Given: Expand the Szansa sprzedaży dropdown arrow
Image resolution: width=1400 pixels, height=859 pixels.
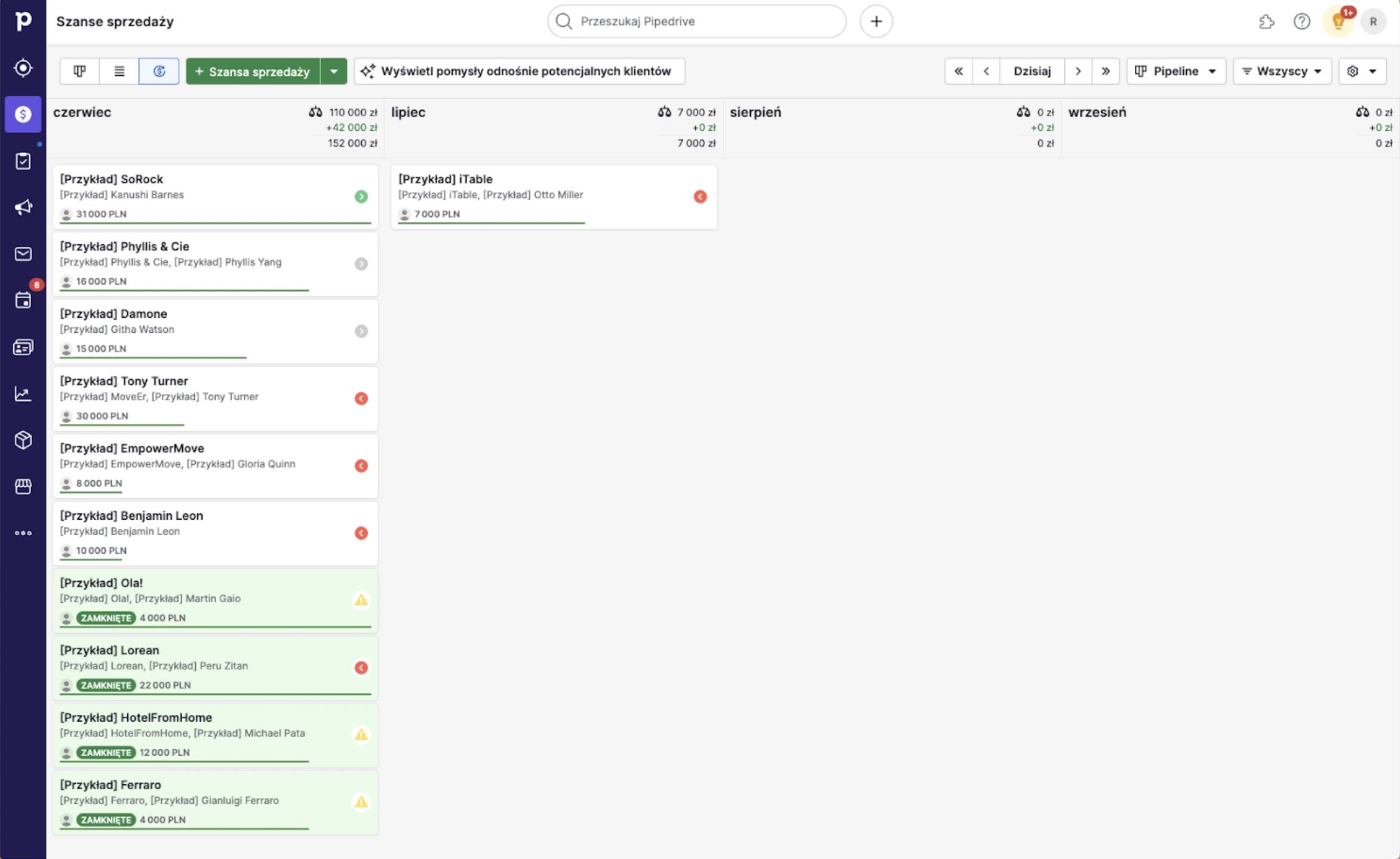Looking at the screenshot, I should pyautogui.click(x=334, y=71).
